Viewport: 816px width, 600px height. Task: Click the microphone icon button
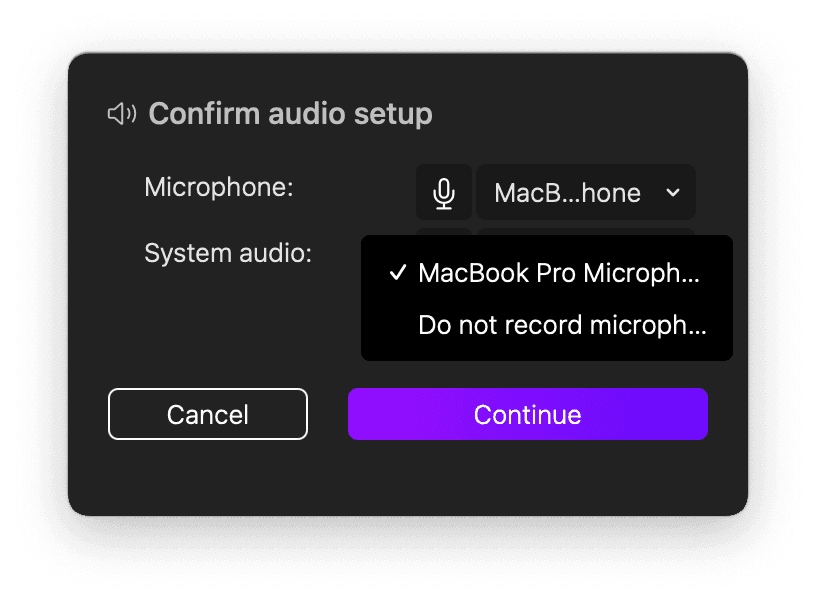tap(444, 193)
